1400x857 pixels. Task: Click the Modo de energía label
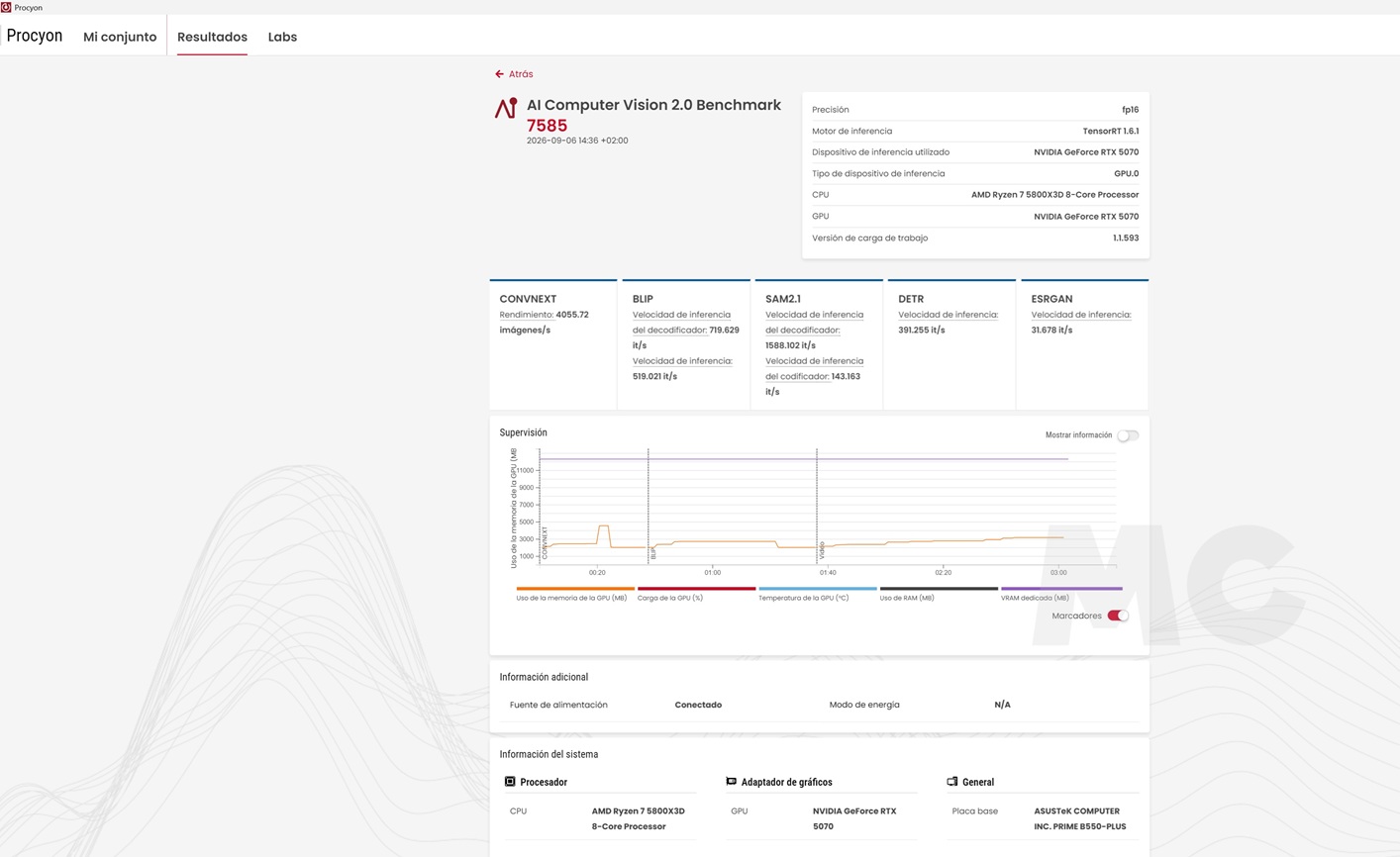[864, 705]
